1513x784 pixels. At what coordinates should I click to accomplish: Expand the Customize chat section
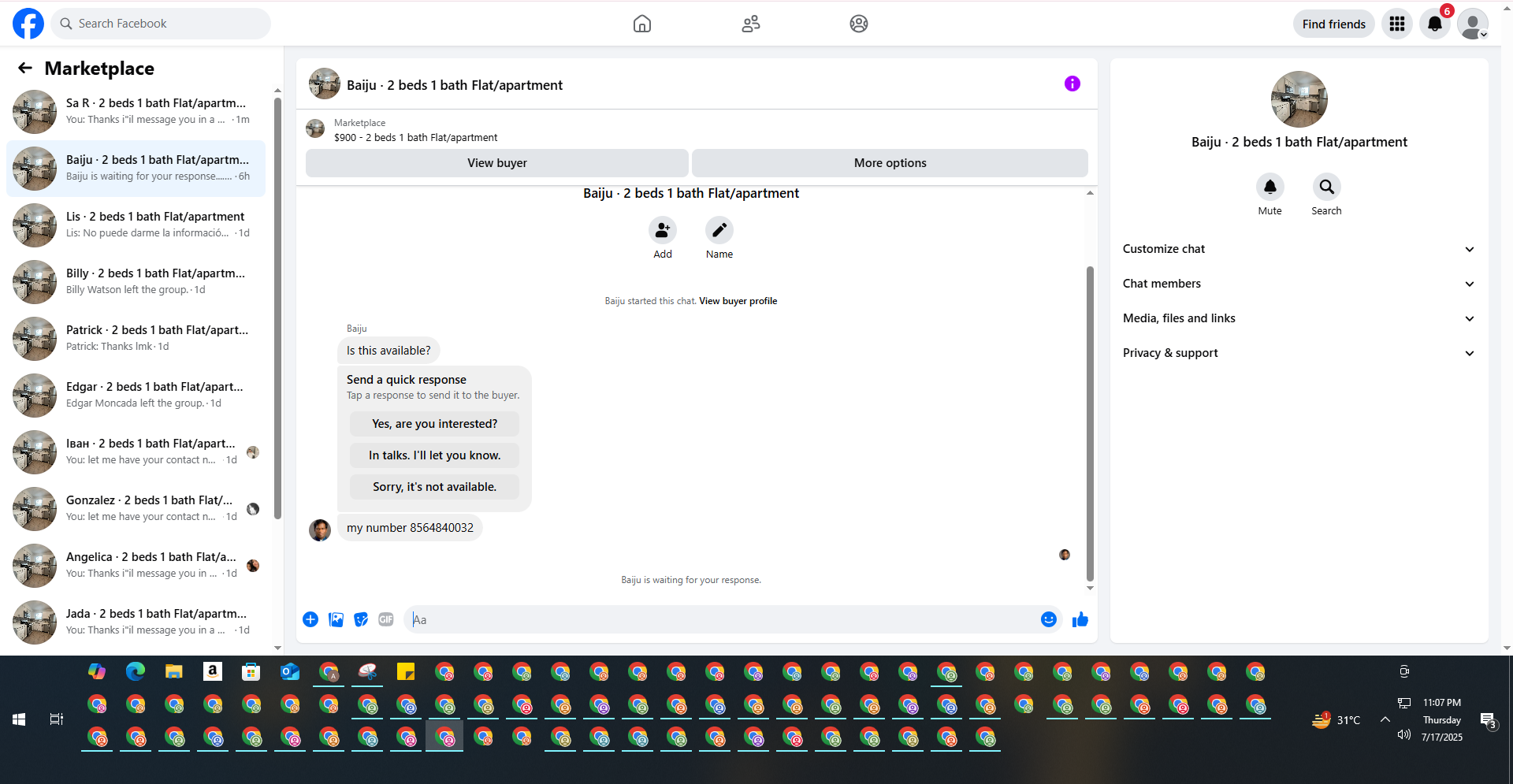1299,249
